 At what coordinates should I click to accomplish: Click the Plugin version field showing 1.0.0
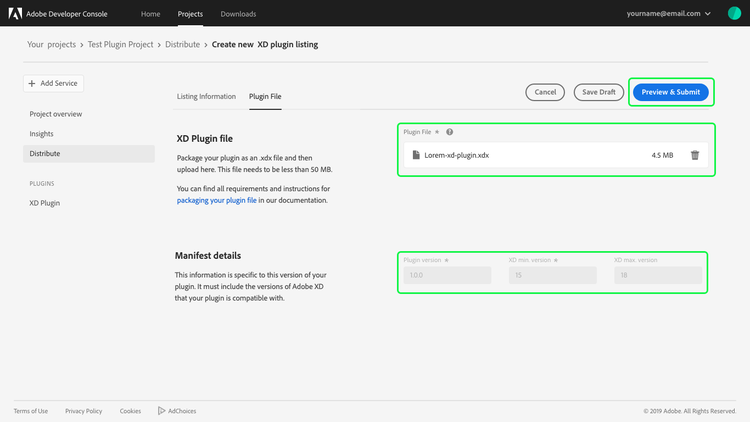pos(447,275)
